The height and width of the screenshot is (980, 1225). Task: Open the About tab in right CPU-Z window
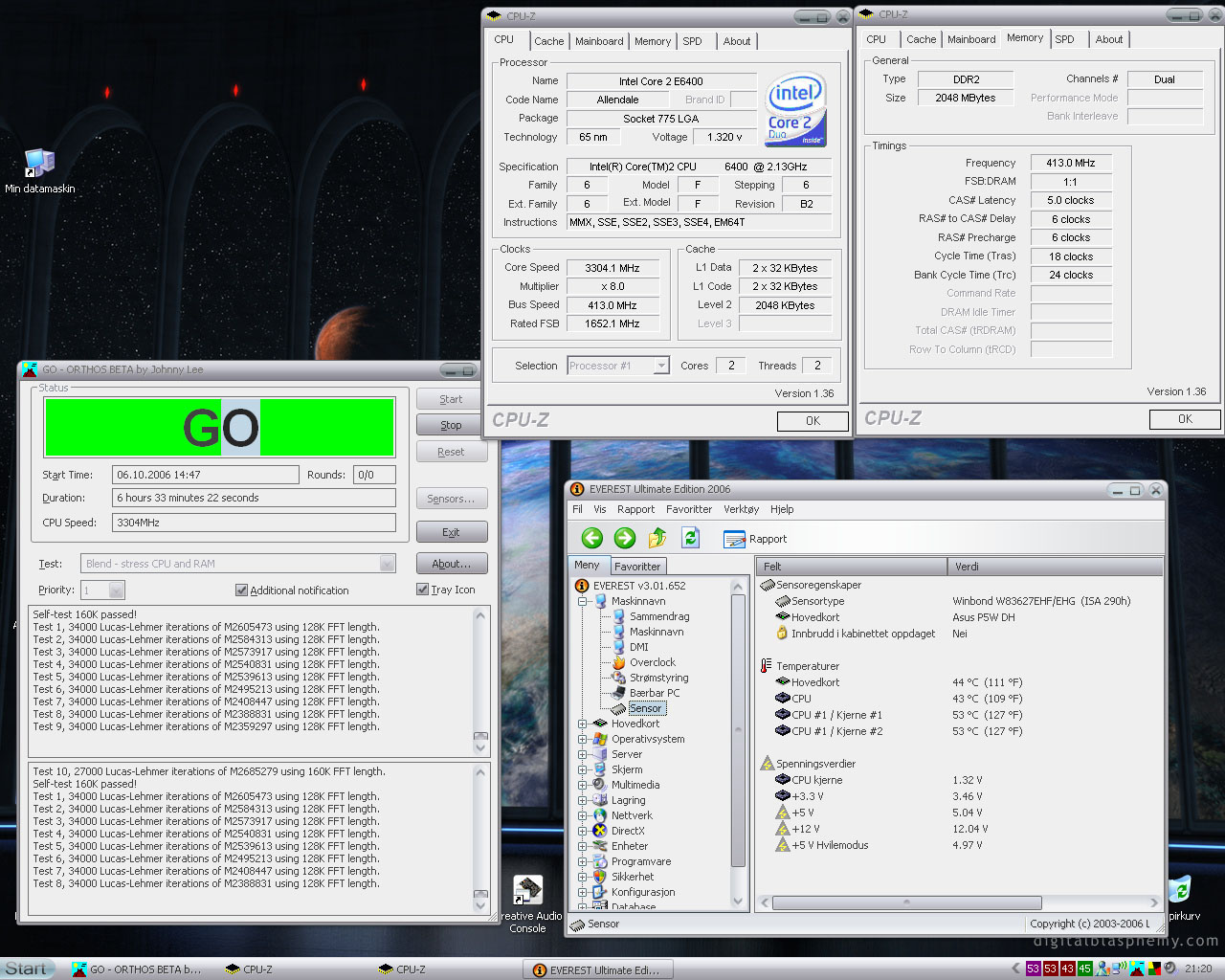coord(1109,39)
